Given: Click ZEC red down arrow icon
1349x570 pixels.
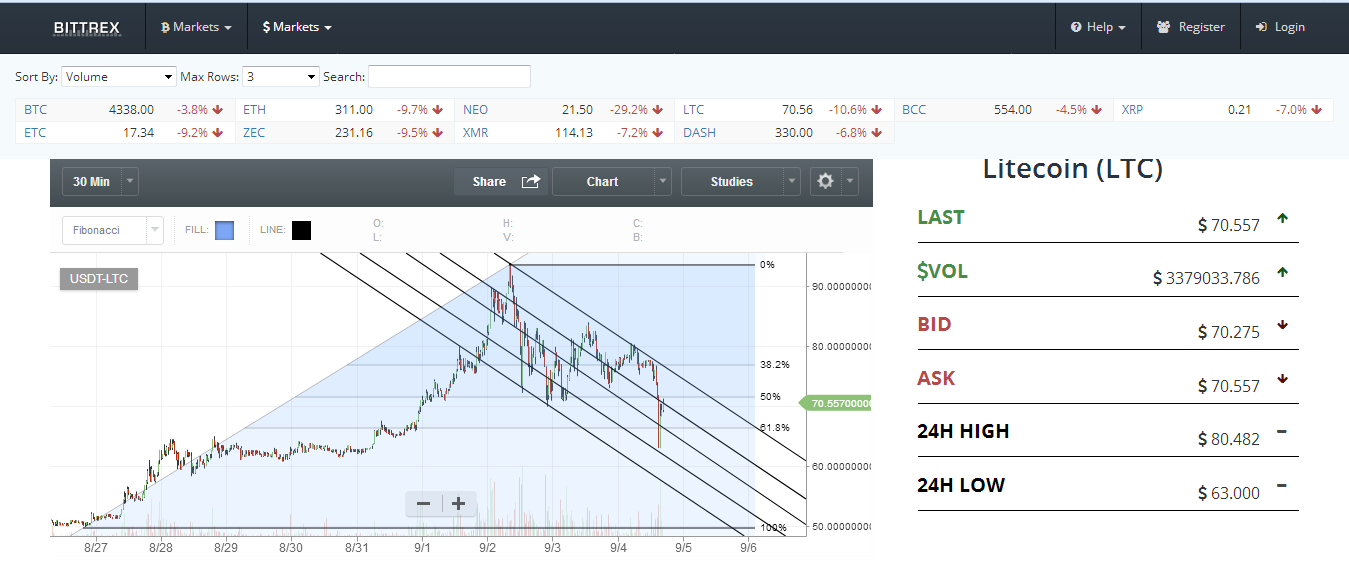Looking at the screenshot, I should point(438,132).
